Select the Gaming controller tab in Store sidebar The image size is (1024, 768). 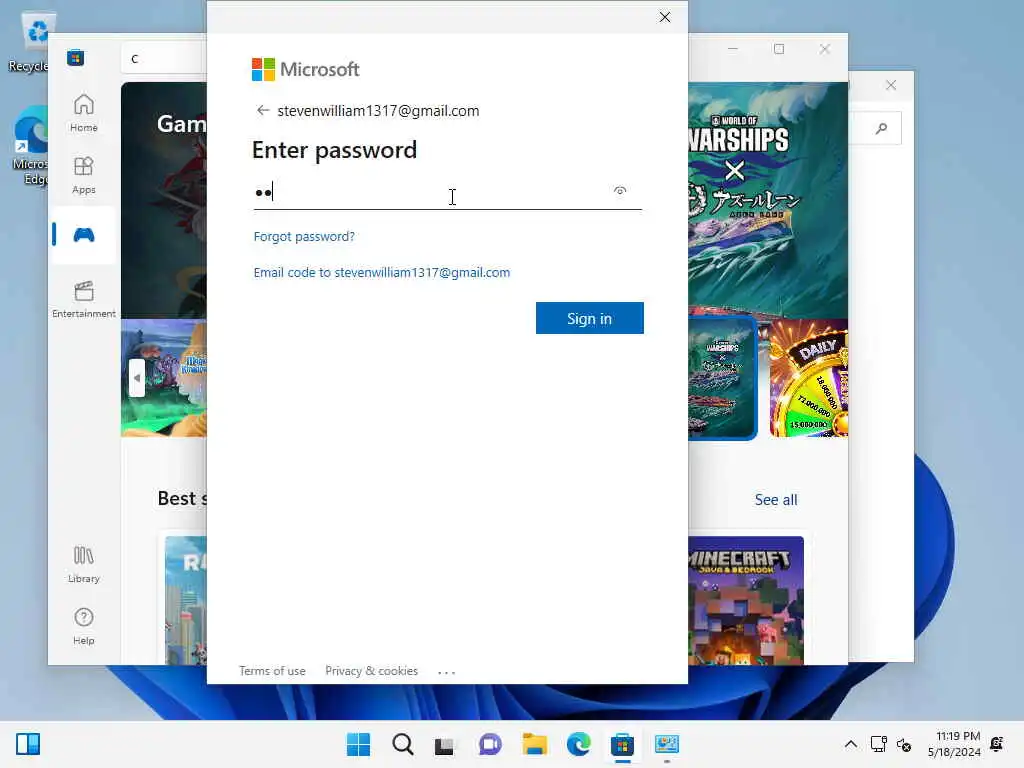click(84, 235)
